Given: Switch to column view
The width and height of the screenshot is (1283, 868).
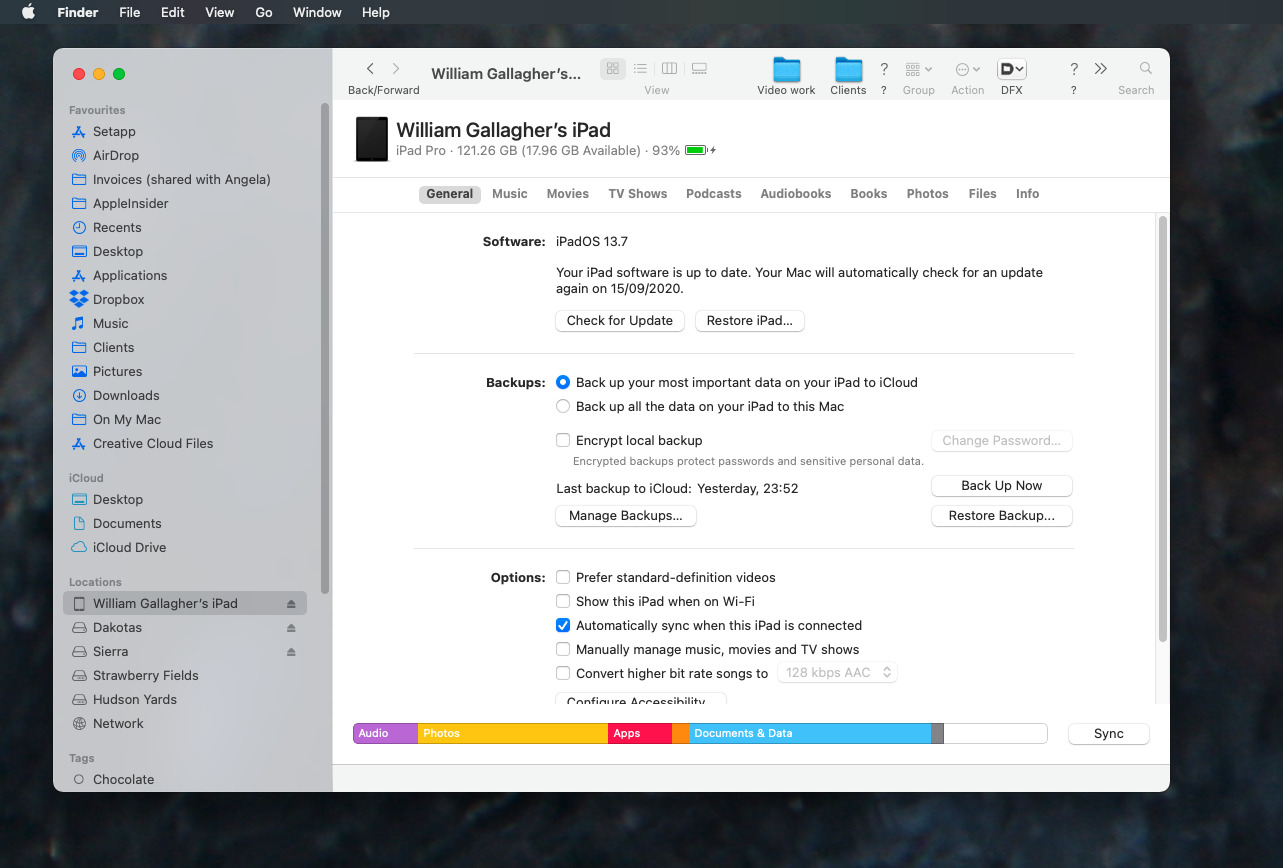Looking at the screenshot, I should [670, 69].
